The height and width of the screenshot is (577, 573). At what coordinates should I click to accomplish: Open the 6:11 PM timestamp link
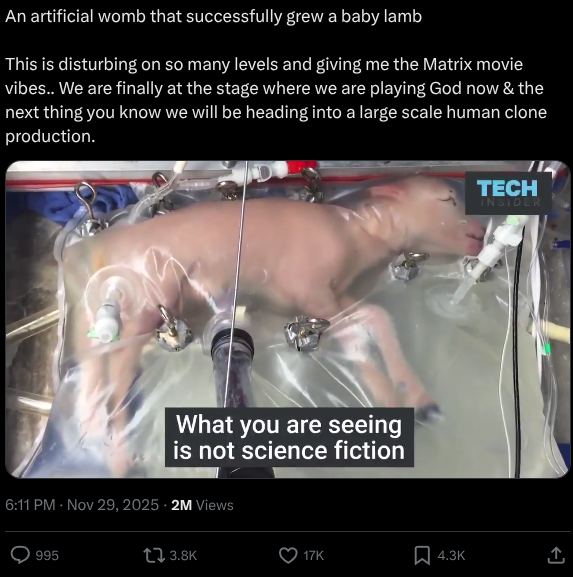click(30, 505)
